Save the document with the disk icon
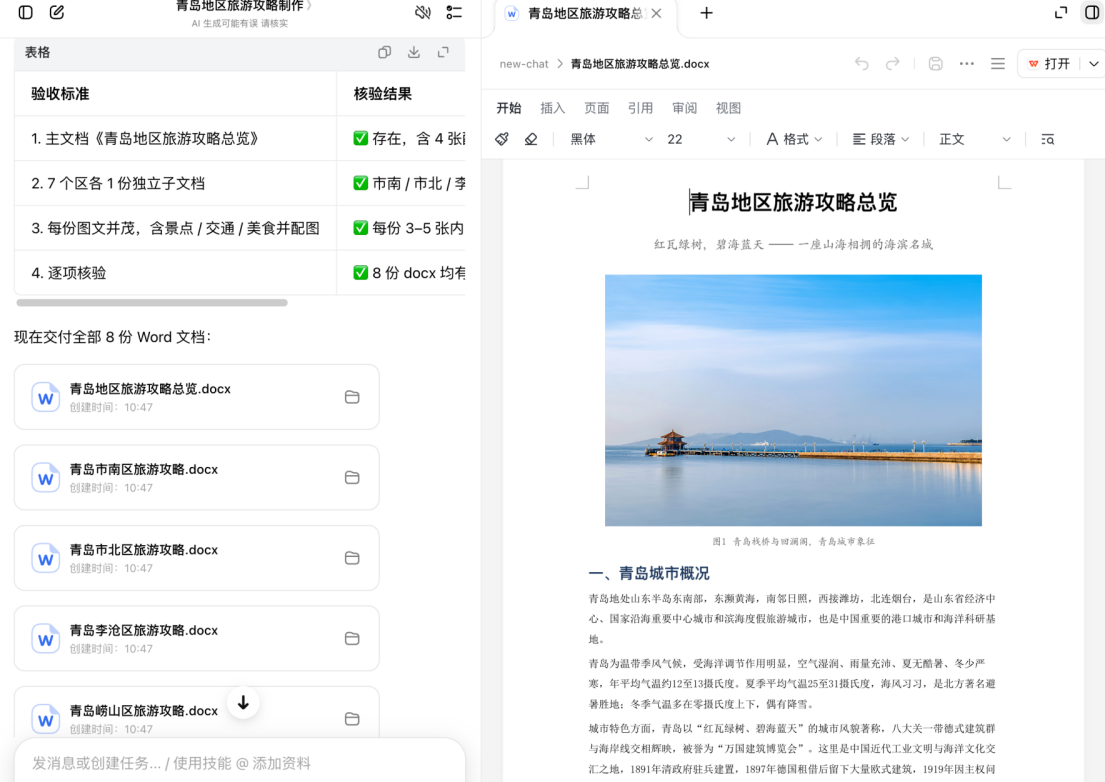The height and width of the screenshot is (782, 1105). [936, 63]
